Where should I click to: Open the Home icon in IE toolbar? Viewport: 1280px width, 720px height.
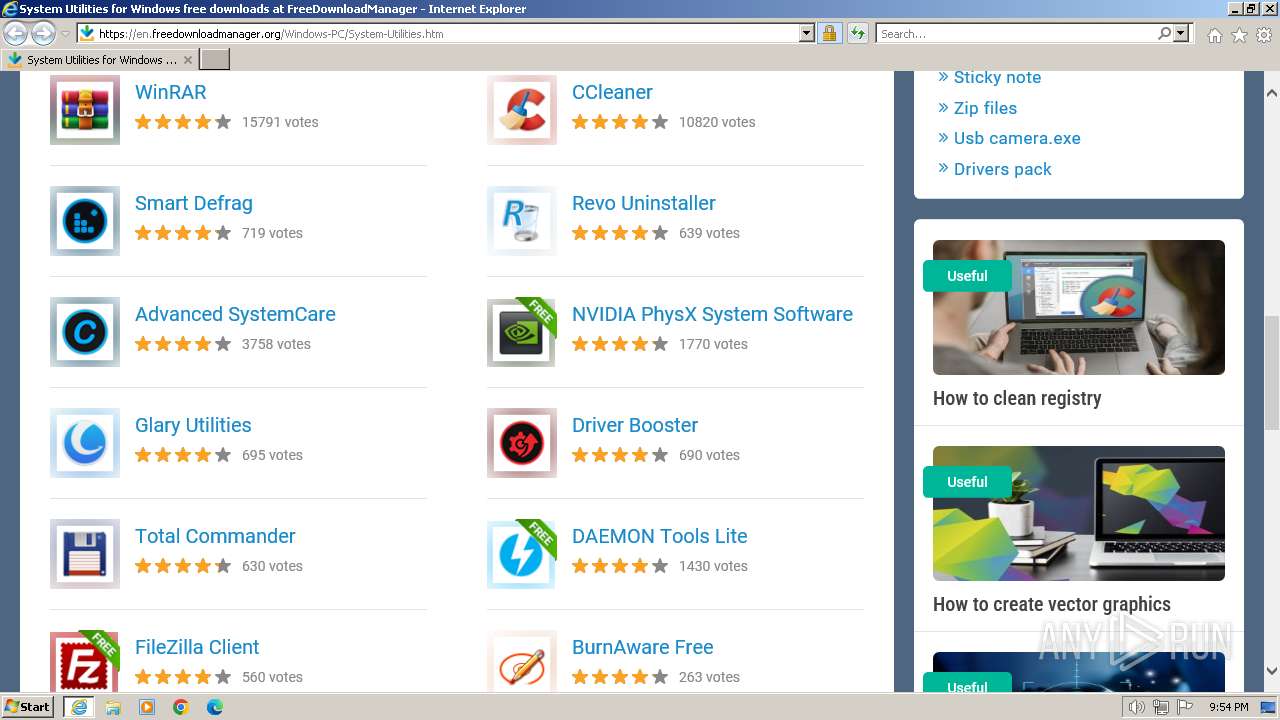(x=1214, y=35)
